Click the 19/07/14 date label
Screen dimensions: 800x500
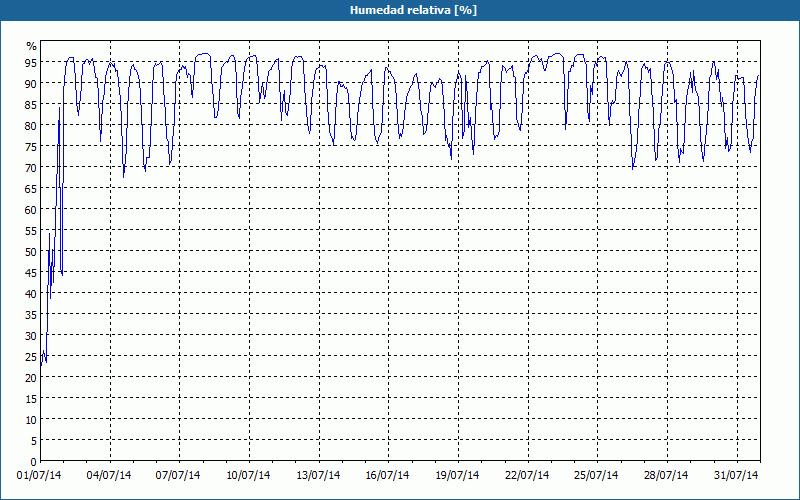tap(457, 476)
